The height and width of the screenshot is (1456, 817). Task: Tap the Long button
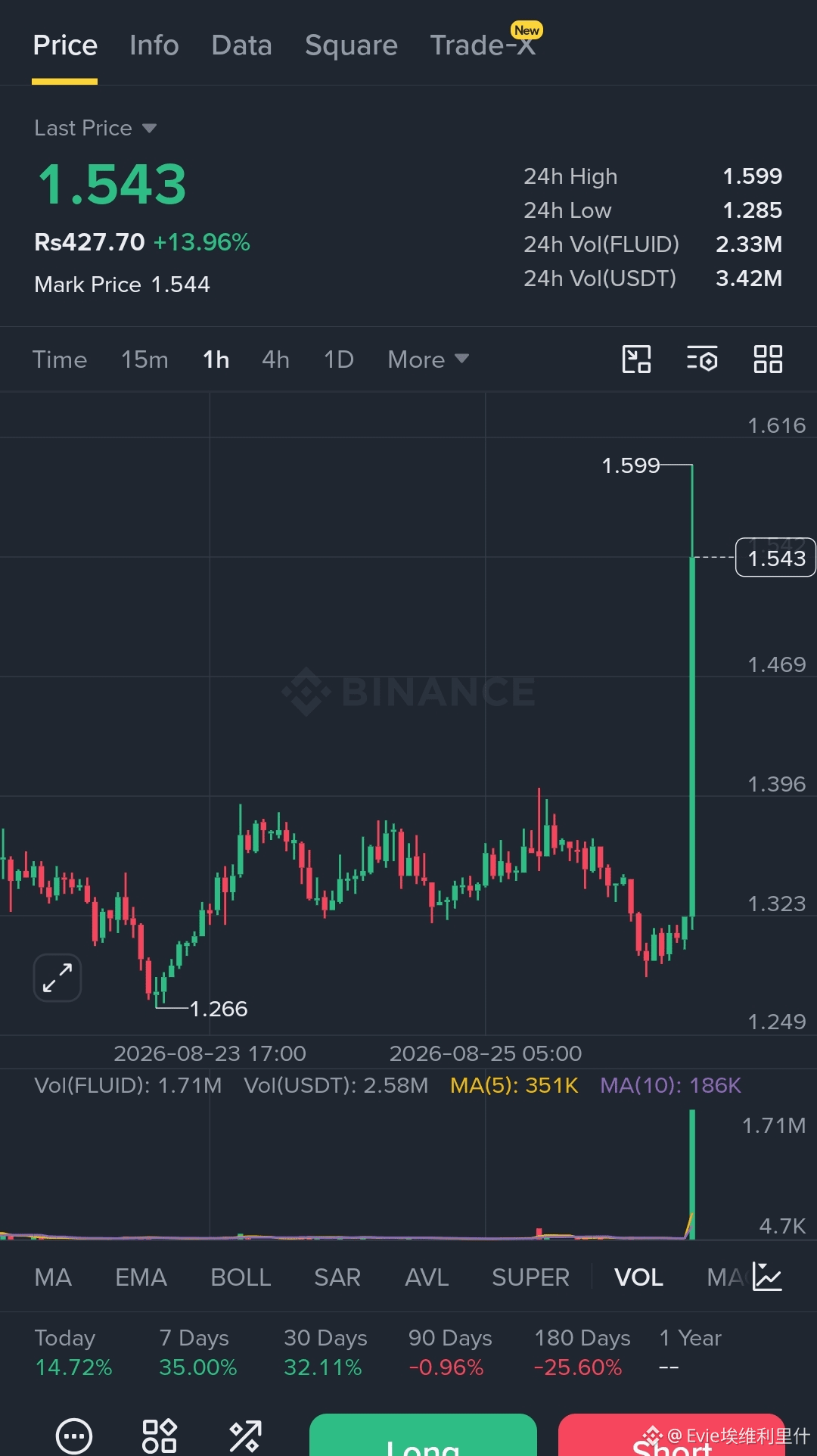pos(423,1435)
